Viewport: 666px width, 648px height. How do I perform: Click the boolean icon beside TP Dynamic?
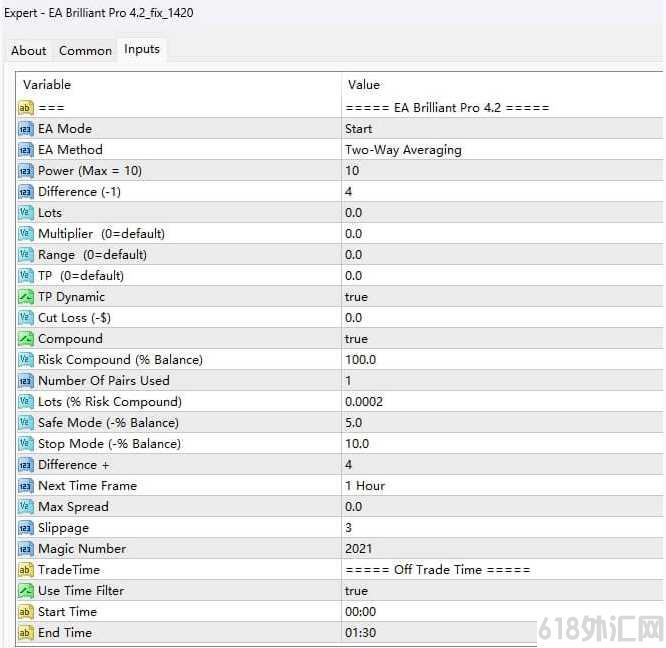[x=25, y=297]
